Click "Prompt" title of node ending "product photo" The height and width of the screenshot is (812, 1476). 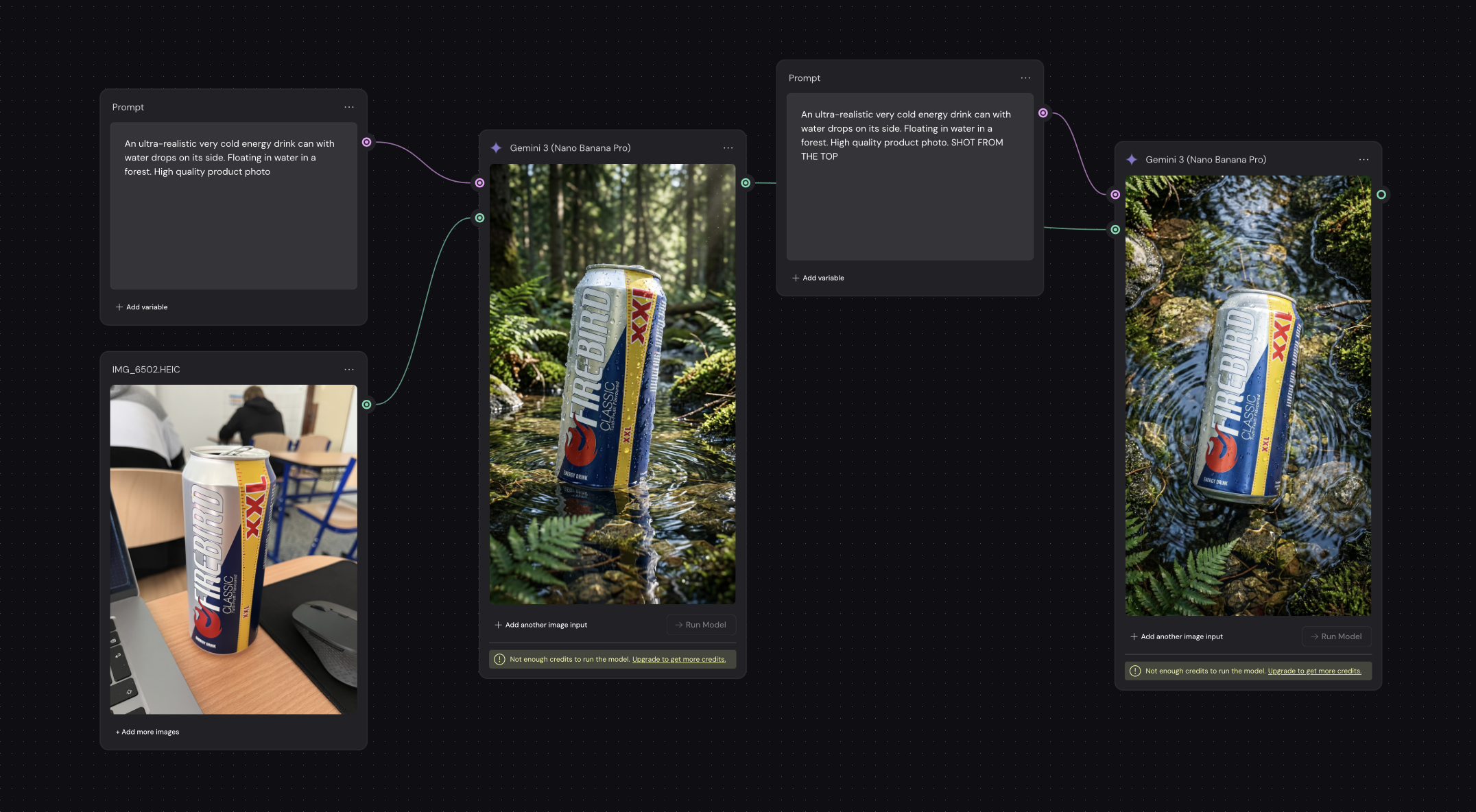128,107
